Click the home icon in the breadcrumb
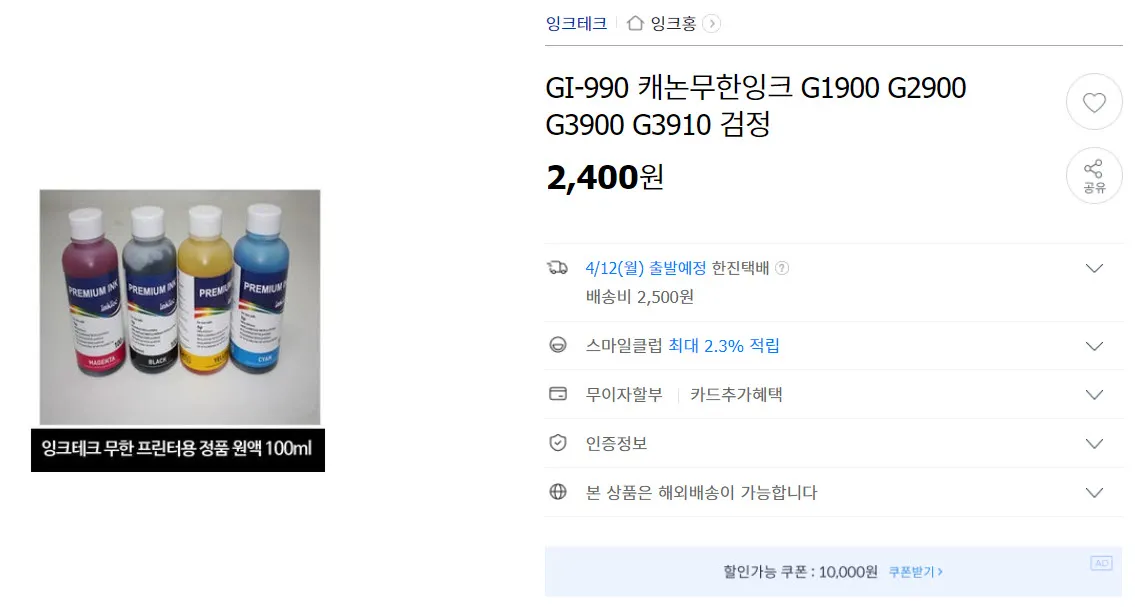Viewport: 1135px width, 607px height. click(x=634, y=22)
